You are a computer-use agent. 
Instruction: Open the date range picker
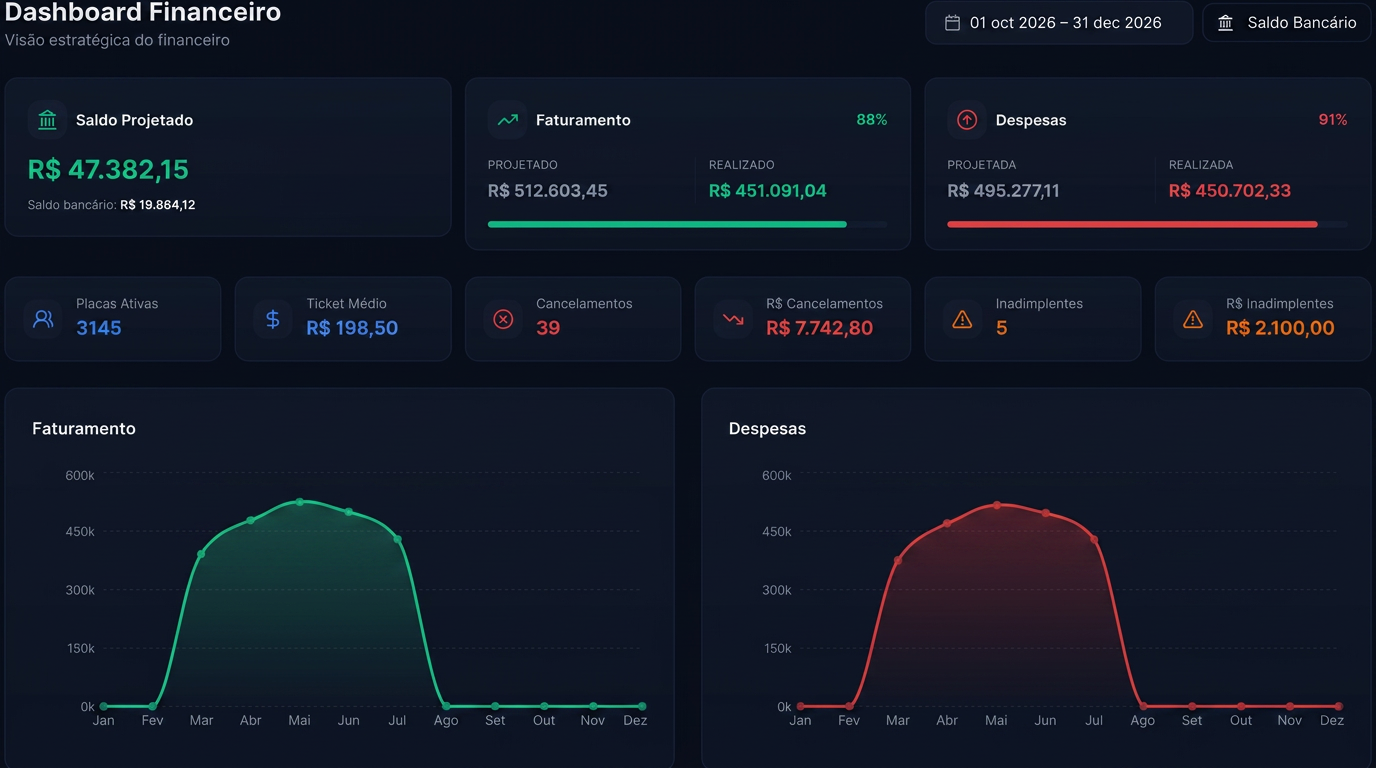1059,22
